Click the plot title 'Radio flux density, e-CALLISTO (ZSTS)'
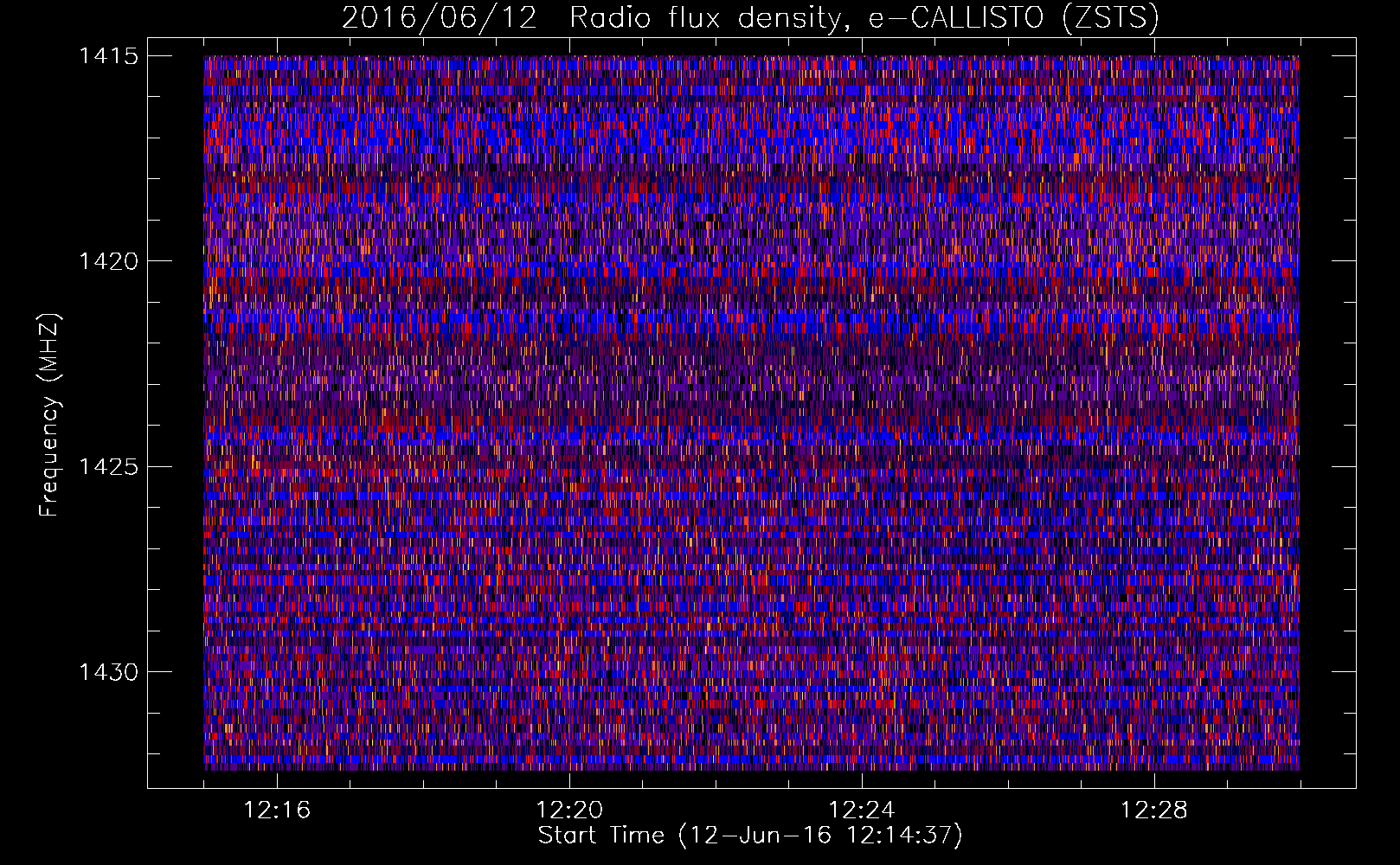The height and width of the screenshot is (865, 1400). click(x=863, y=18)
